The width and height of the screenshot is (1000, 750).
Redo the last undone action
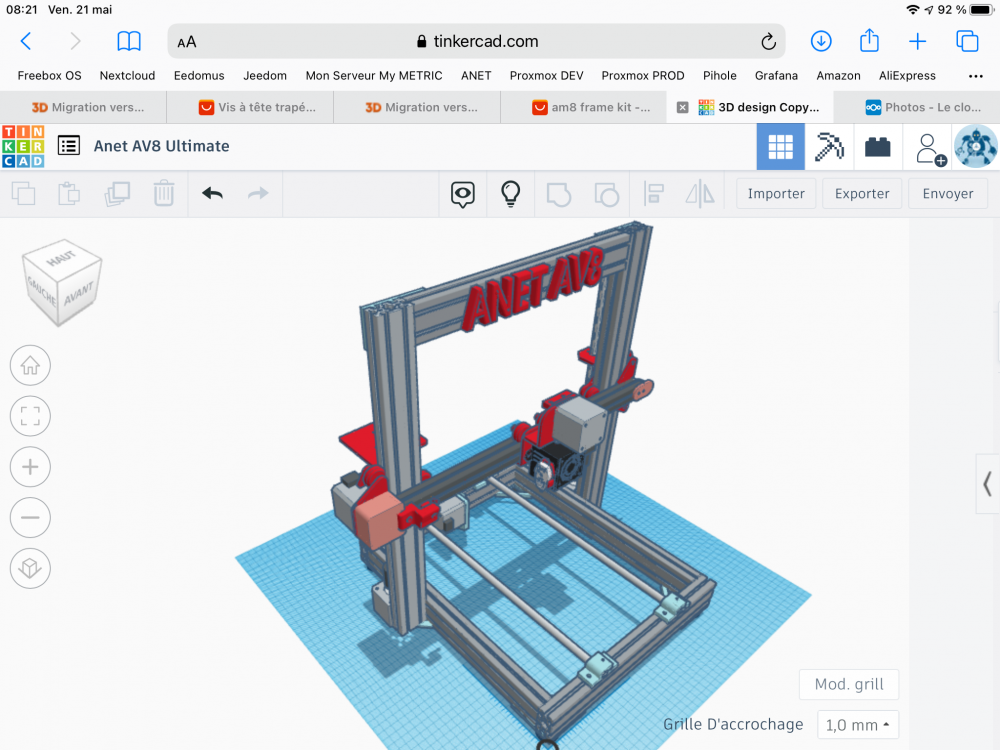point(258,193)
